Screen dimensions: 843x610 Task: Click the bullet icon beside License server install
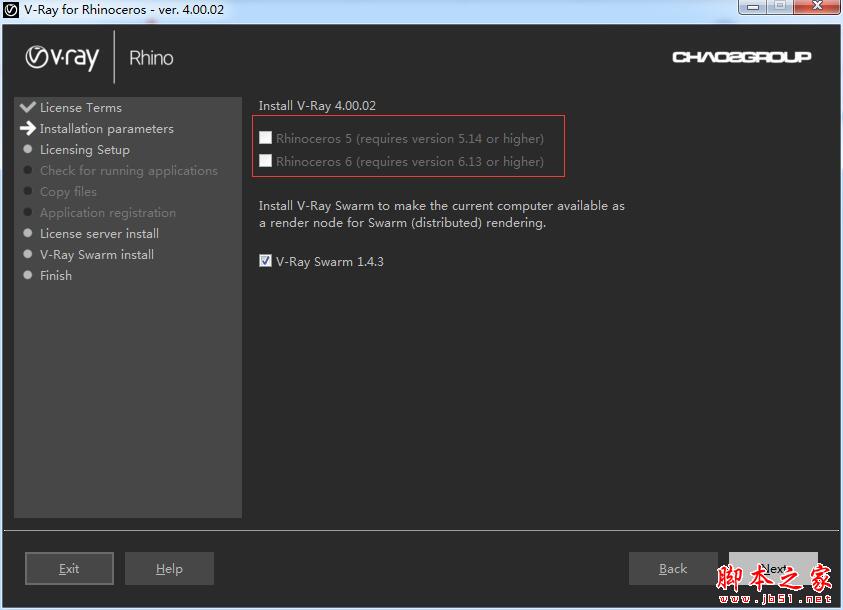click(x=28, y=233)
